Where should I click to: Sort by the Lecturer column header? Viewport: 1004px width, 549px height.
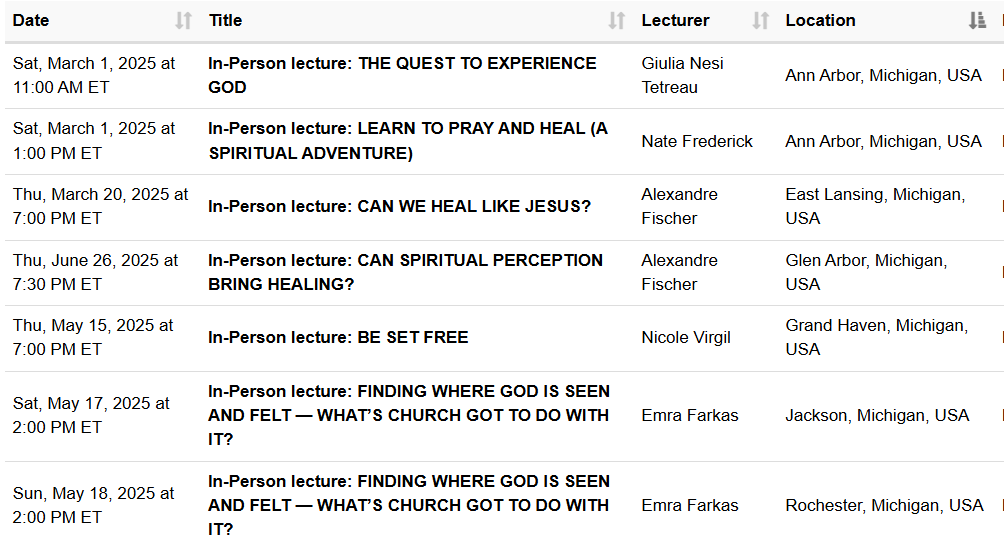[676, 21]
